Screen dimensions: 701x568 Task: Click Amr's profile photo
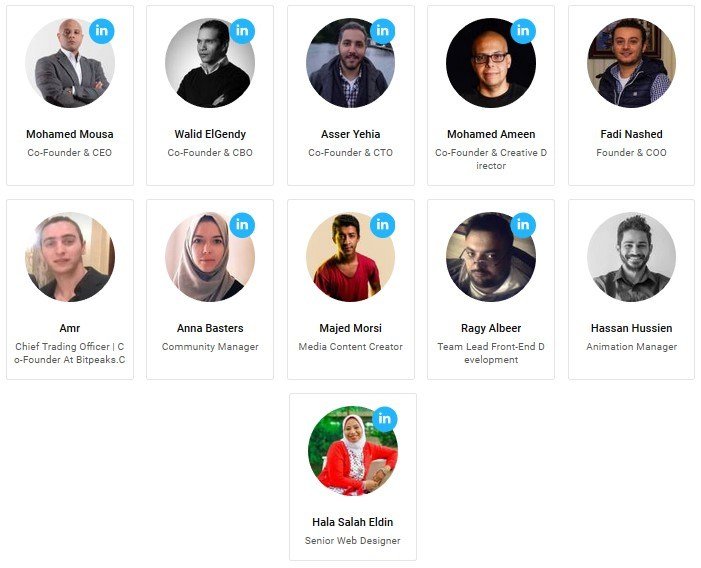pos(70,257)
